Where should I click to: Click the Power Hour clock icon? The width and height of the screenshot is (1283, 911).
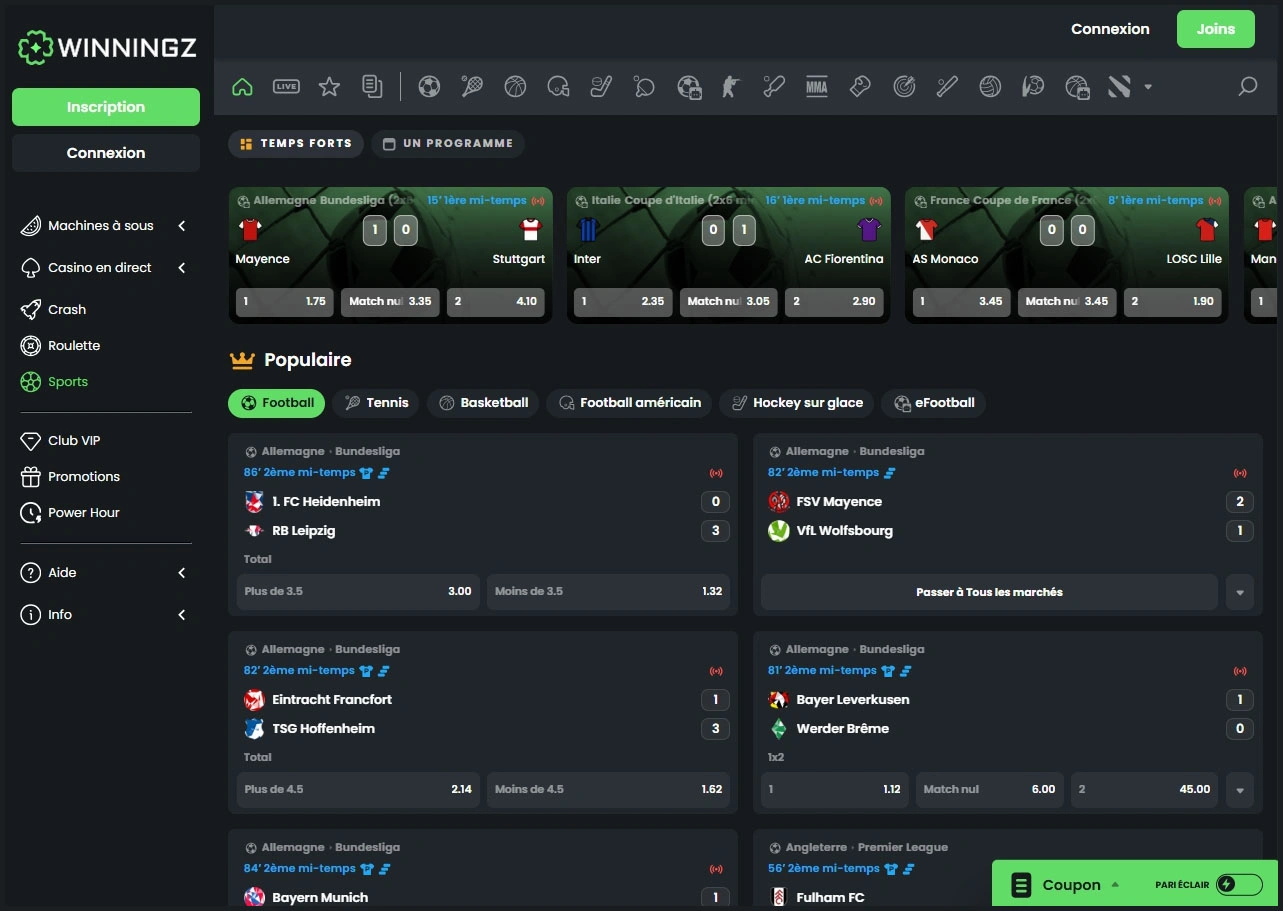tap(31, 513)
